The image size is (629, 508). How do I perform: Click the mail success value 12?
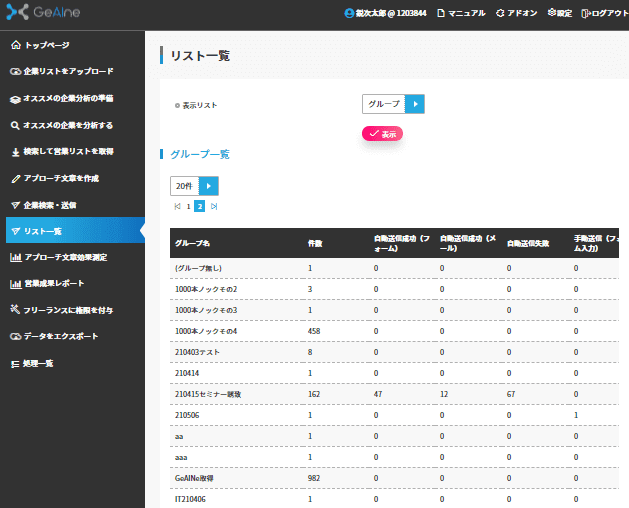pyautogui.click(x=444, y=394)
